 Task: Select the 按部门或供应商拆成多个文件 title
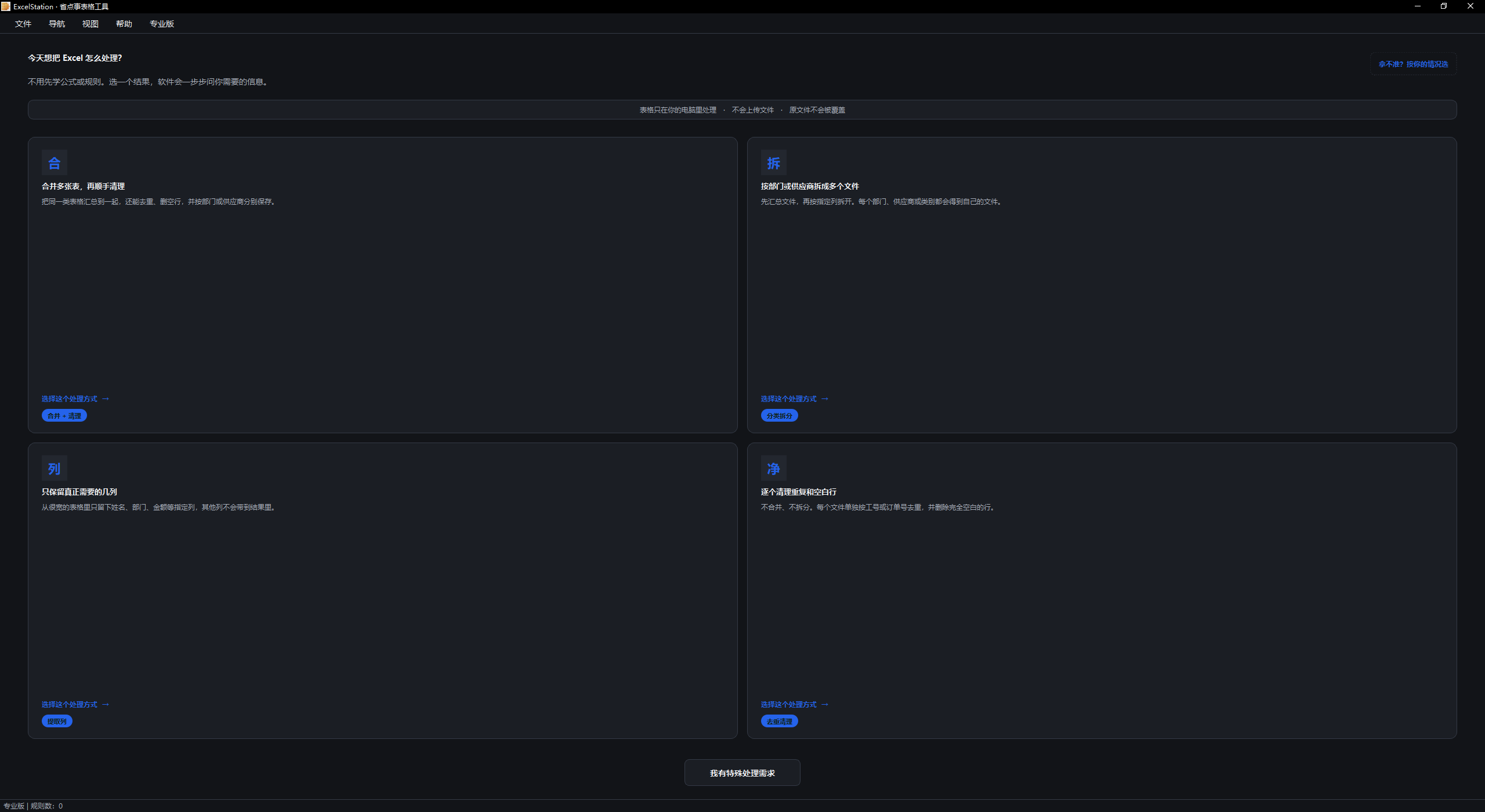(810, 186)
